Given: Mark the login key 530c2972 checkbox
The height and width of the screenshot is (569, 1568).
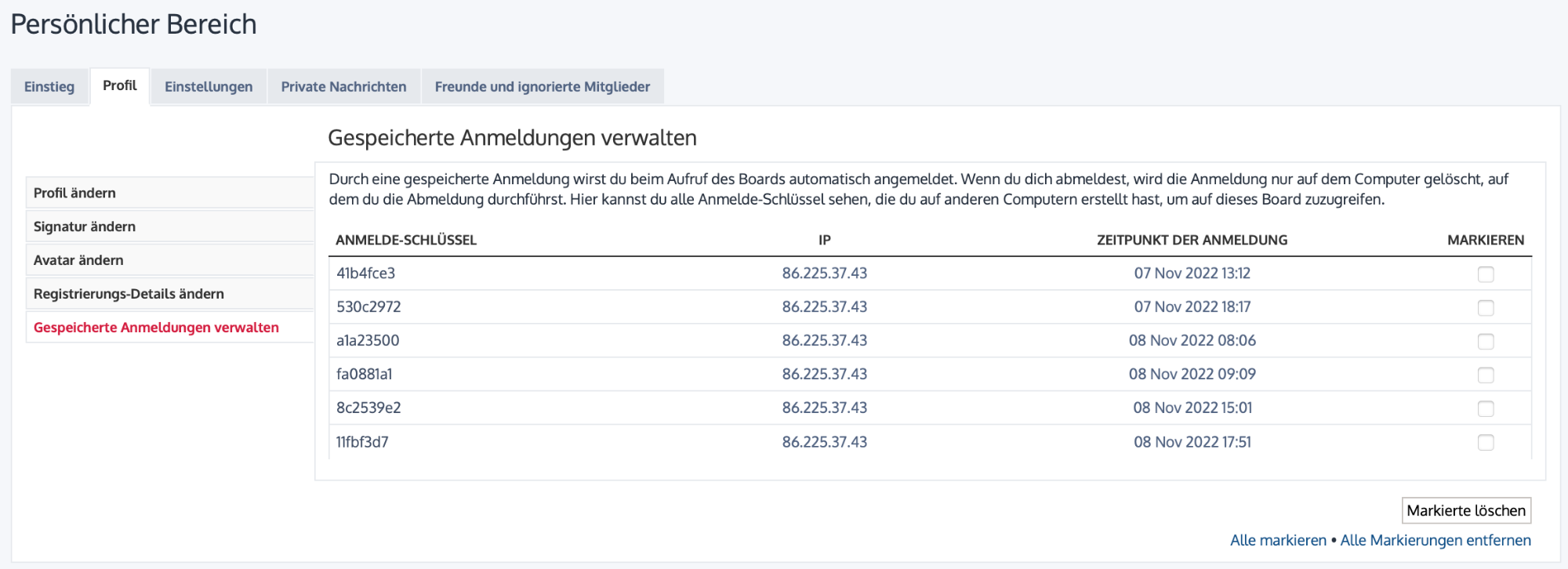Looking at the screenshot, I should click(1485, 308).
